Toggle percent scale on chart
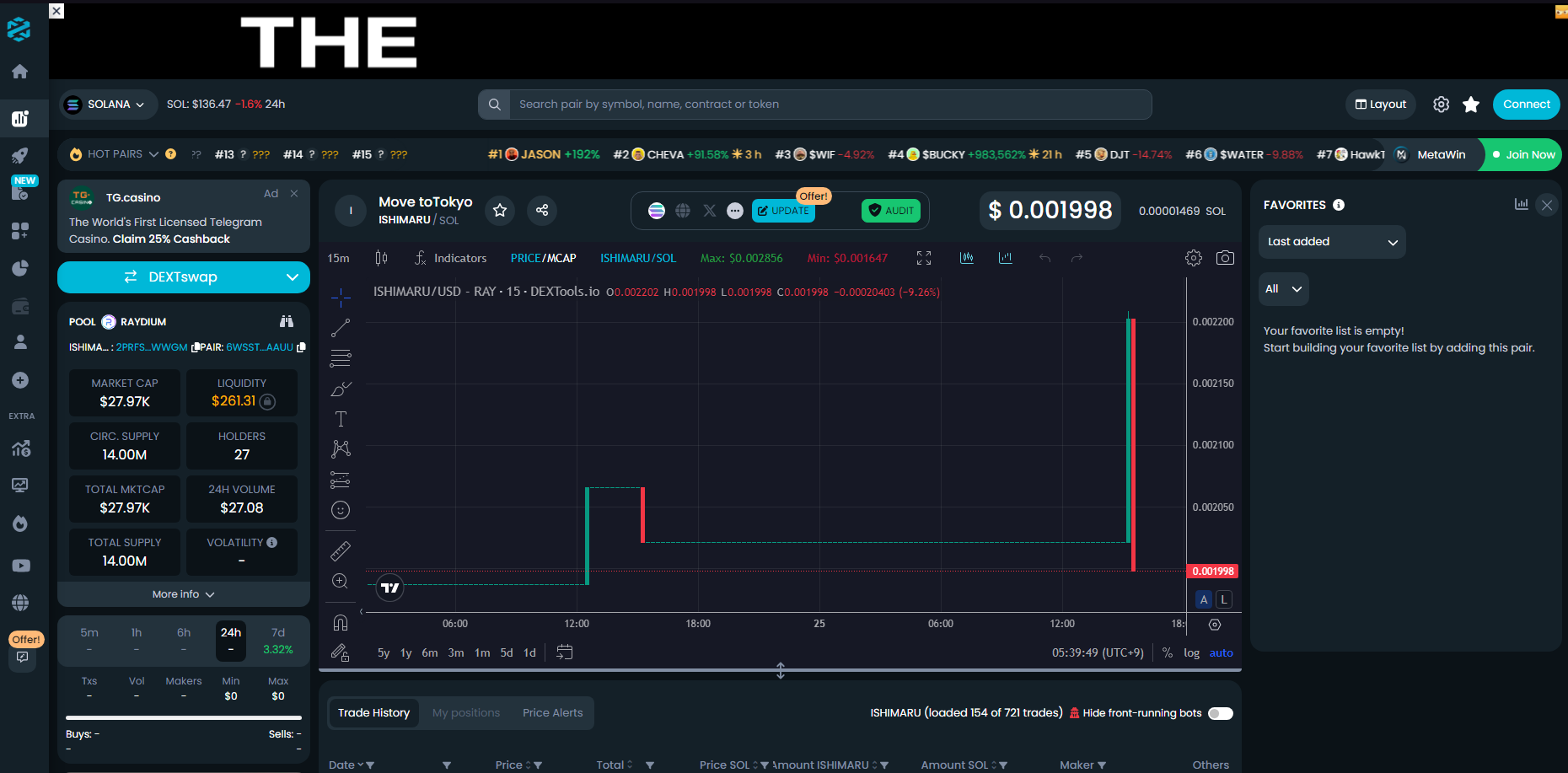Screen dimensions: 1568x773 click(x=1168, y=652)
